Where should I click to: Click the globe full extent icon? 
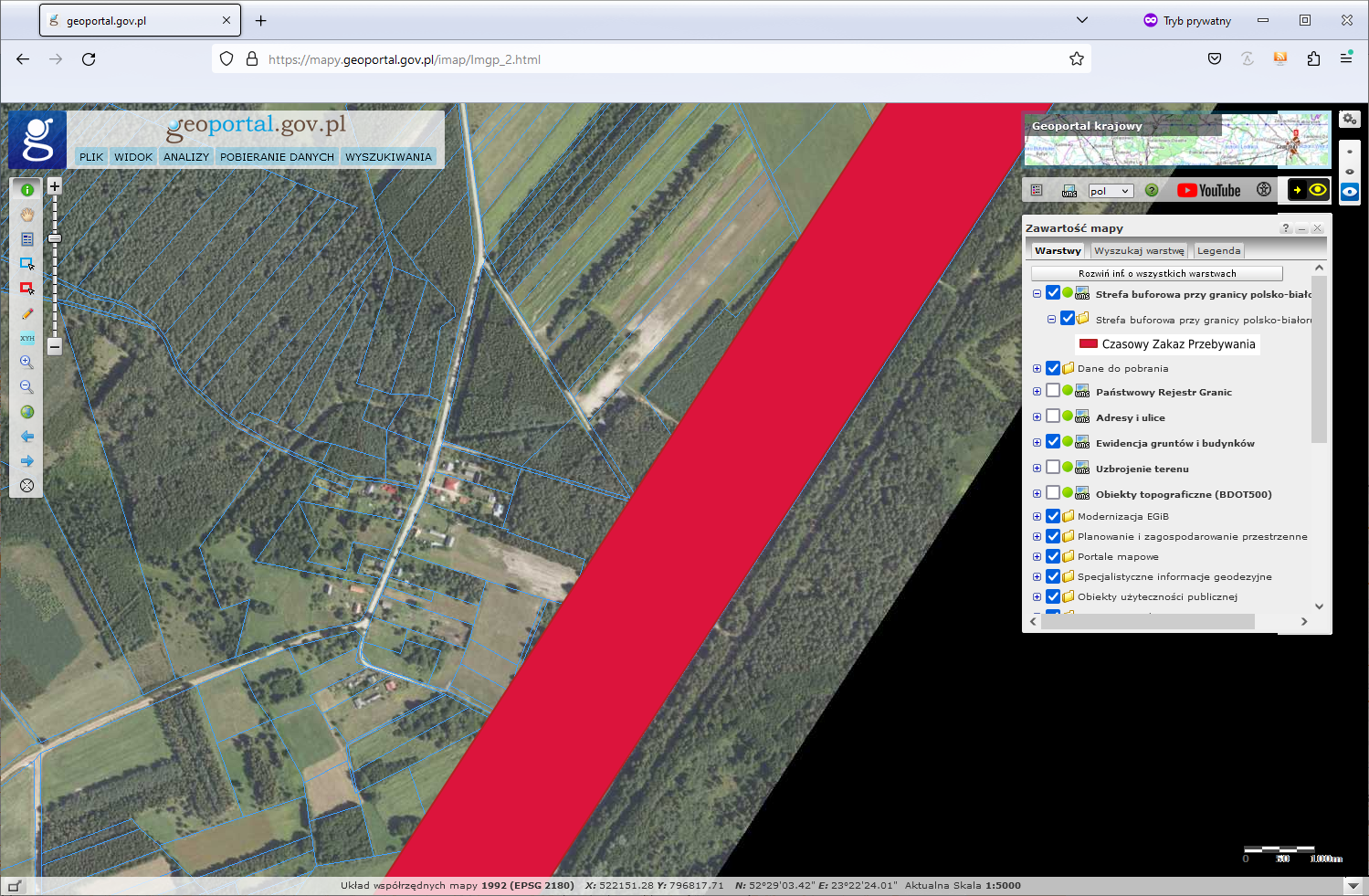(27, 412)
